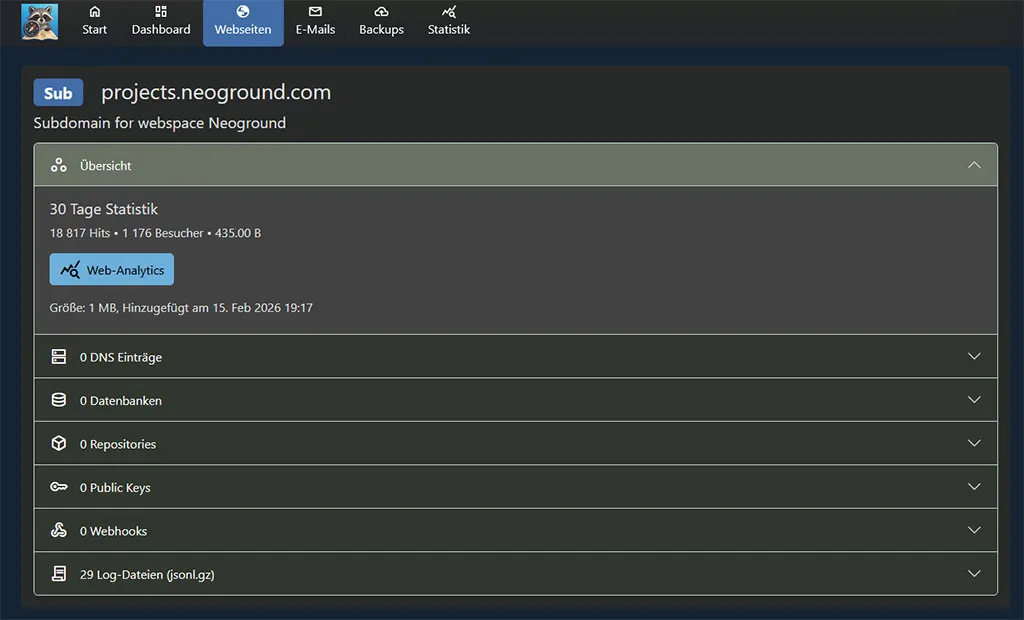The width and height of the screenshot is (1024, 620).
Task: Go to the Dashboard tab
Action: [x=161, y=22]
